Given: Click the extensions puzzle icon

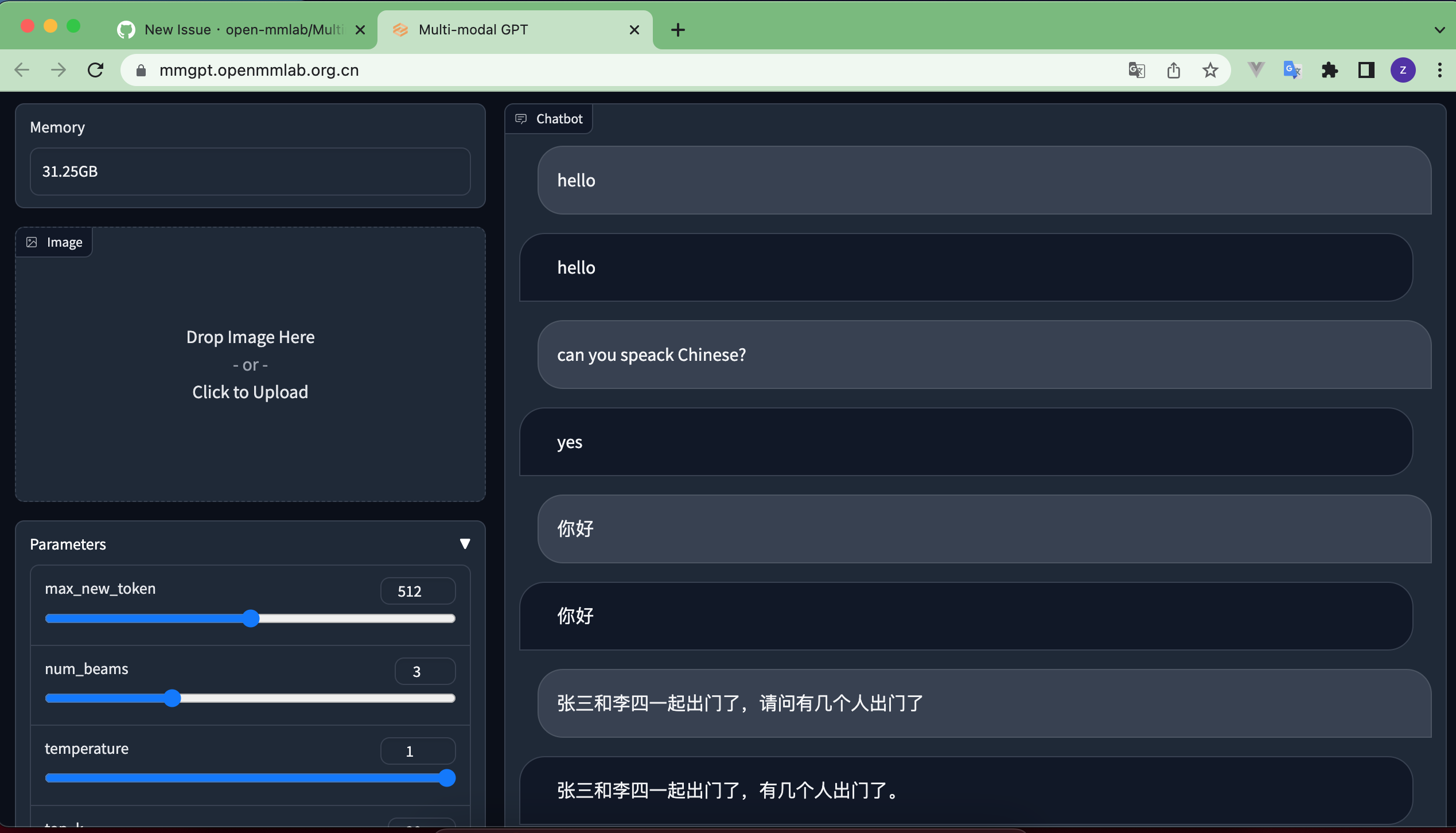Looking at the screenshot, I should coord(1330,70).
